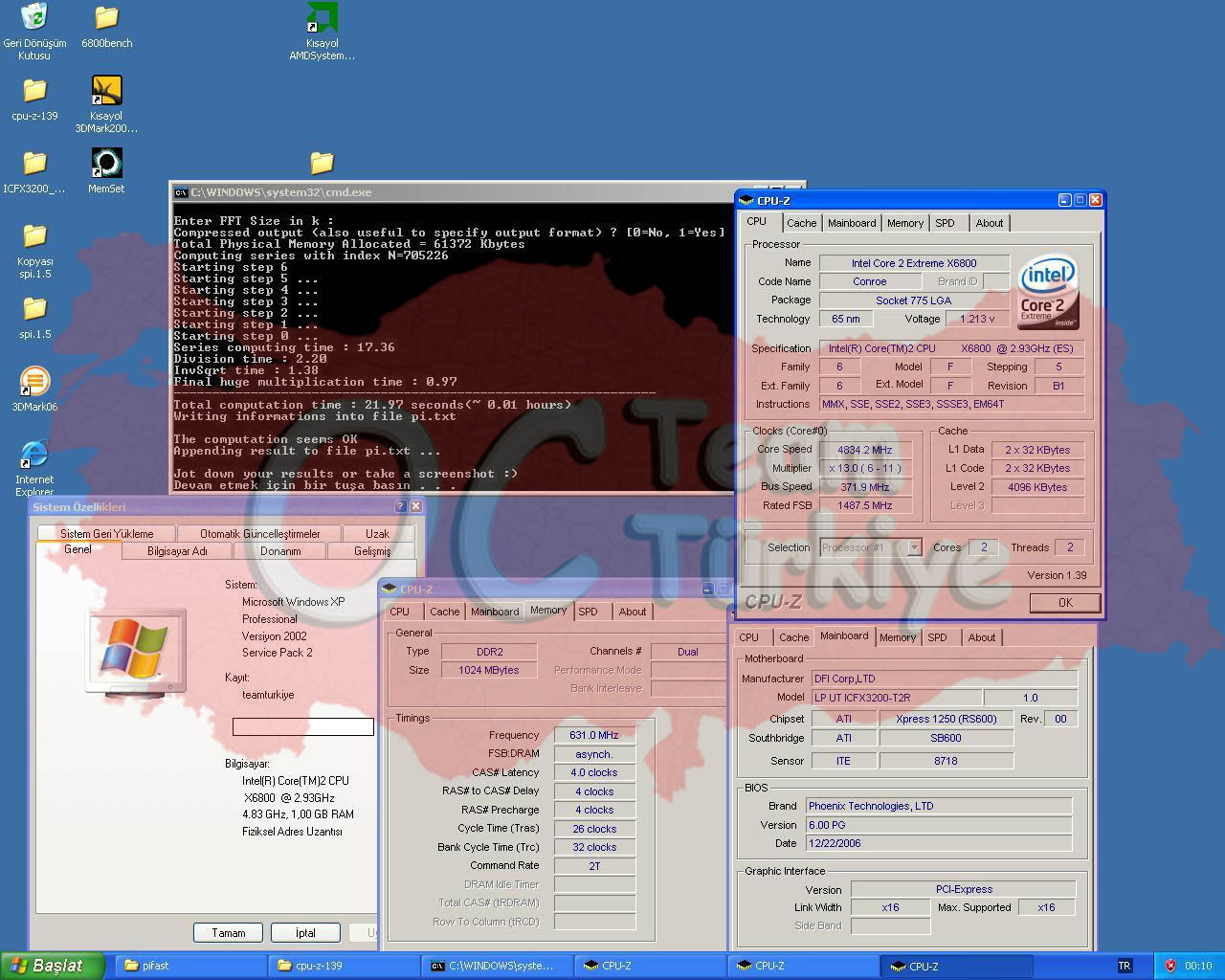
Task: Click OK button in CPU-Z window
Action: click(1065, 603)
